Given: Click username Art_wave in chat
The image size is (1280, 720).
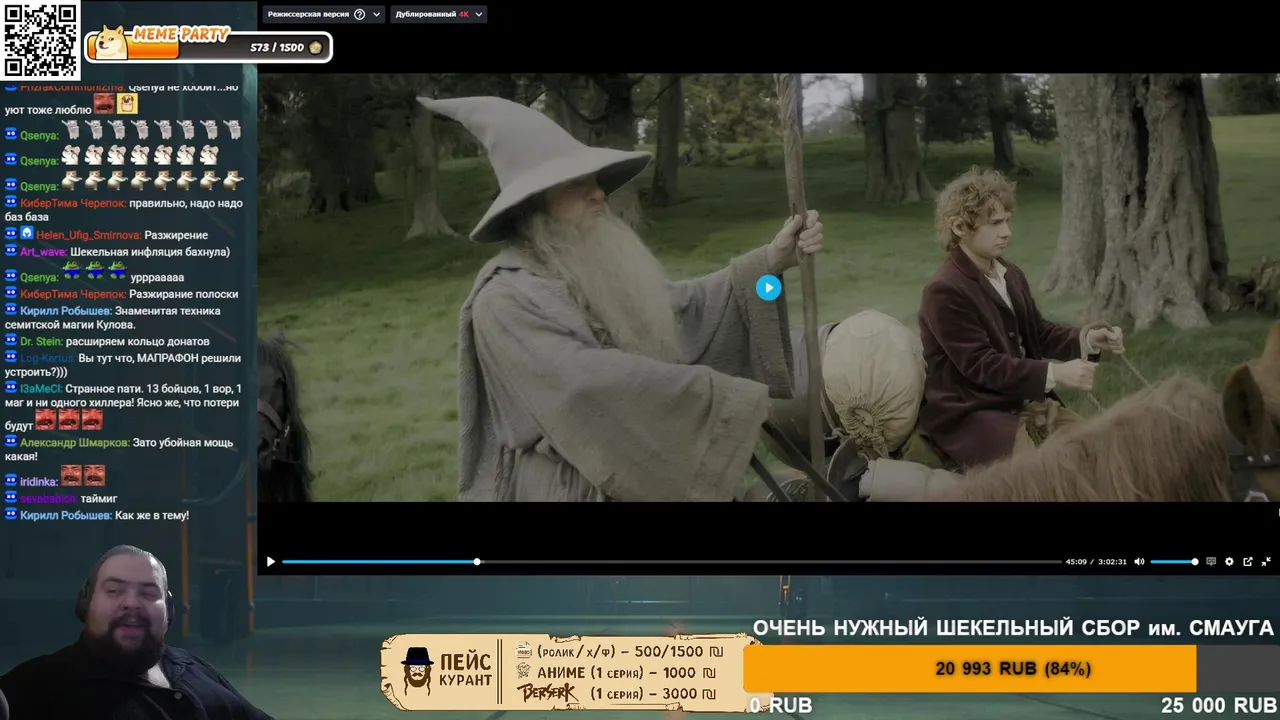Looking at the screenshot, I should click(43, 252).
